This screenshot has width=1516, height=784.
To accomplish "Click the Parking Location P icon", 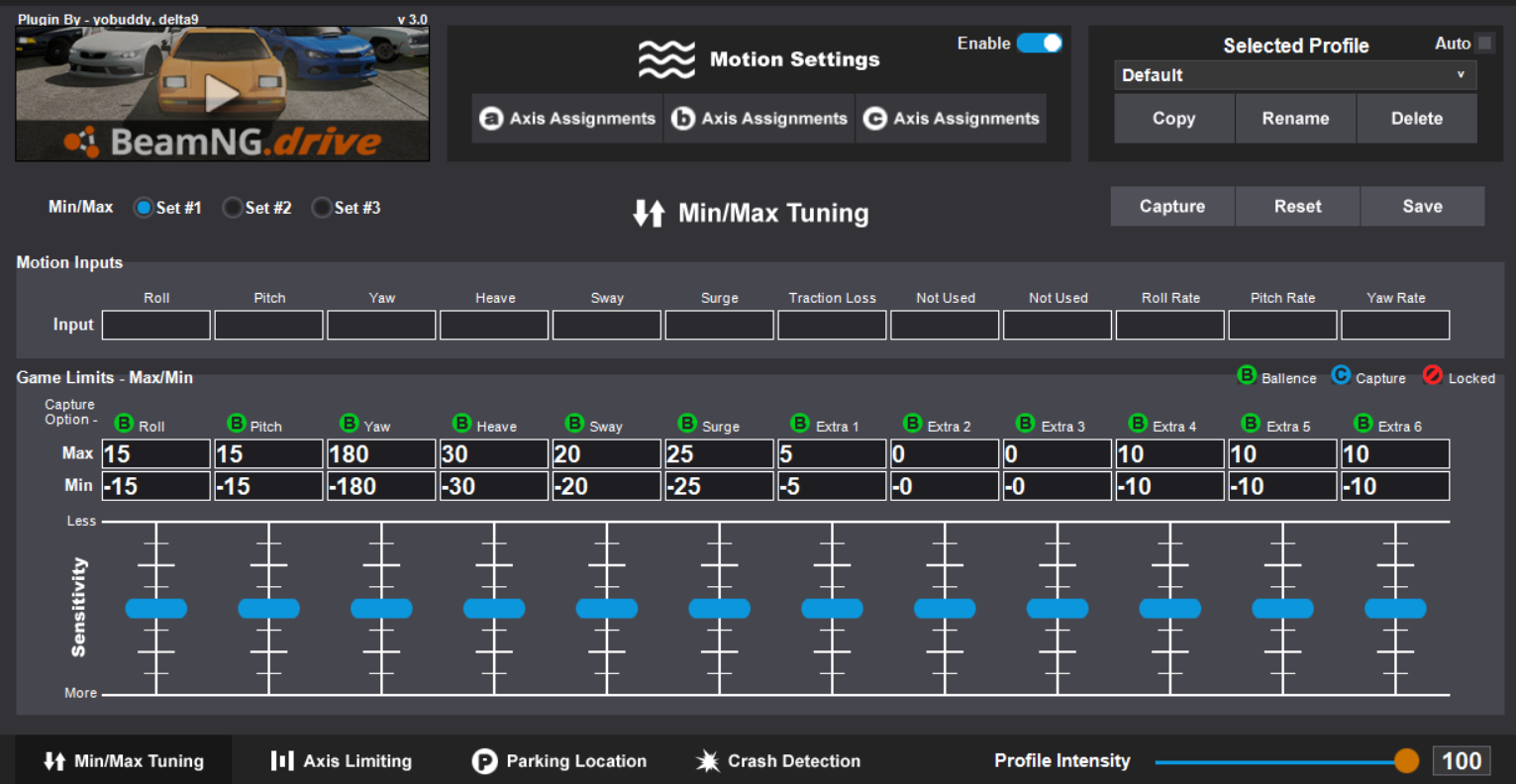I will pos(484,761).
